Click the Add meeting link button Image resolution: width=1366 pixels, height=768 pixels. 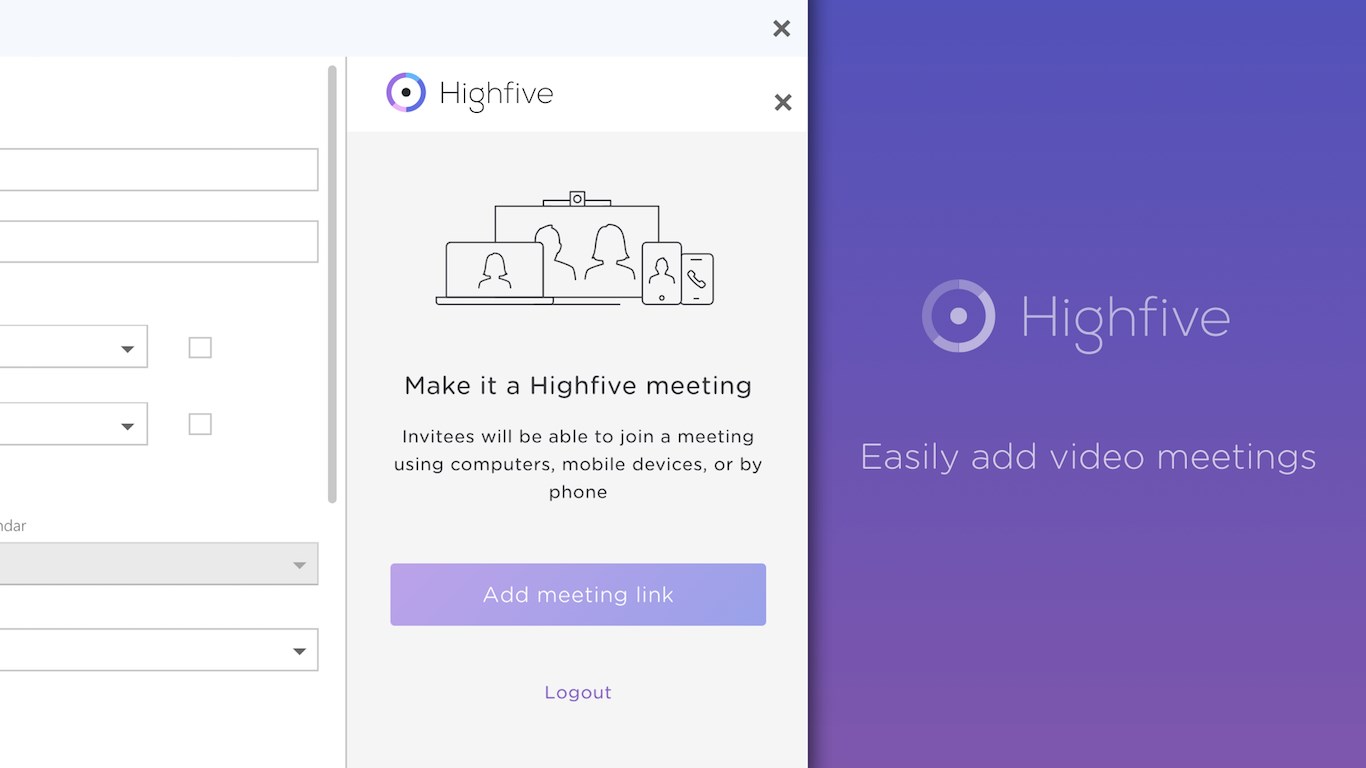coord(578,594)
